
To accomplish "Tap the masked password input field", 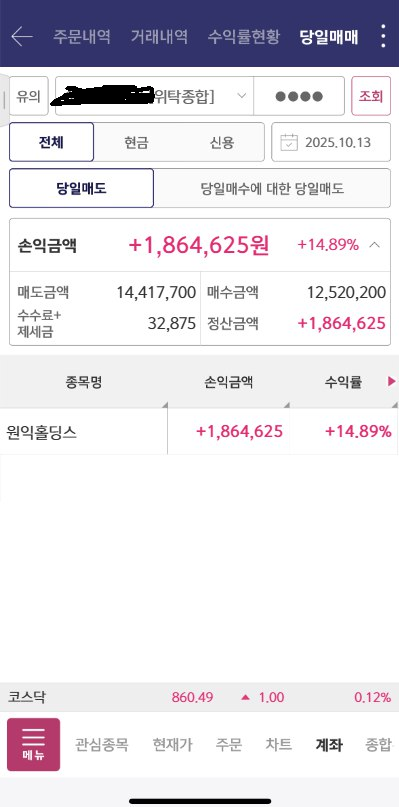I will pos(299,96).
